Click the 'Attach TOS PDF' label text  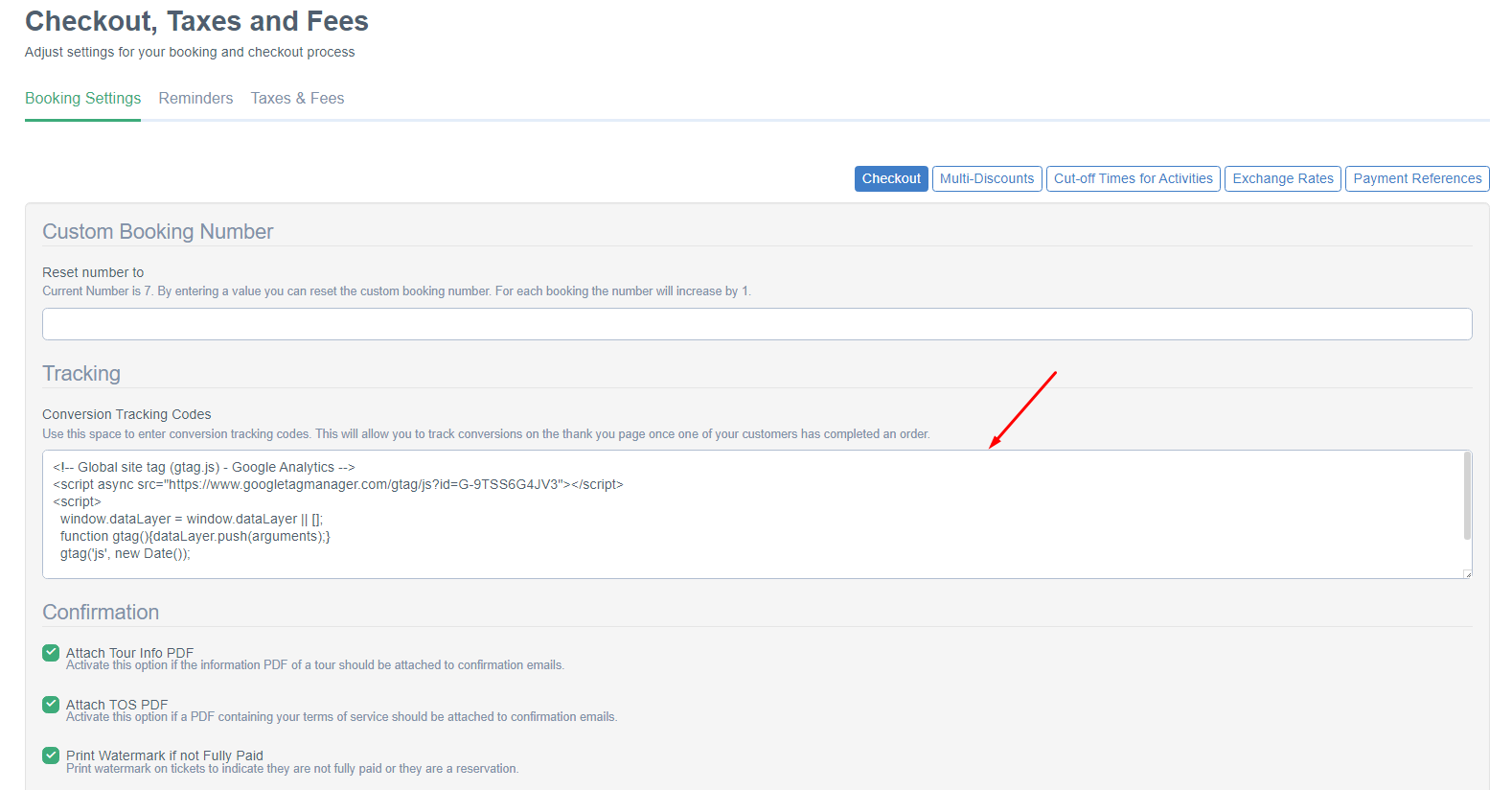pyautogui.click(x=117, y=705)
